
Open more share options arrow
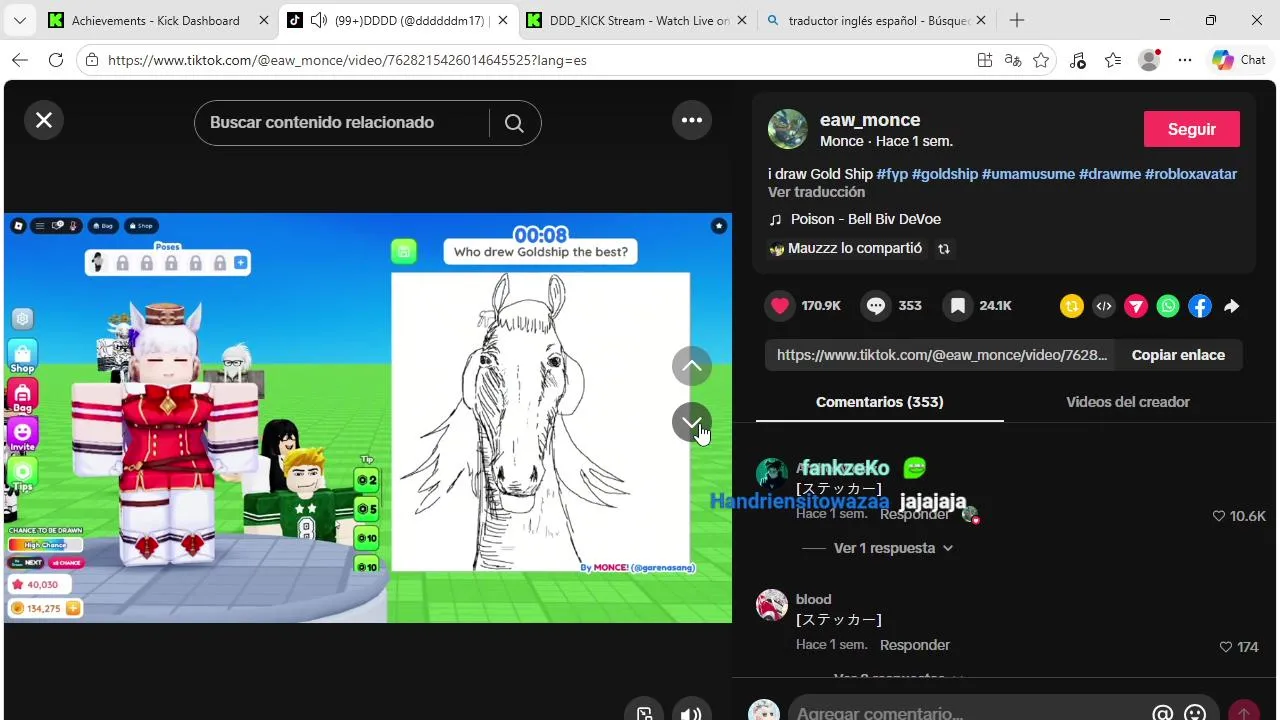tap(1232, 306)
